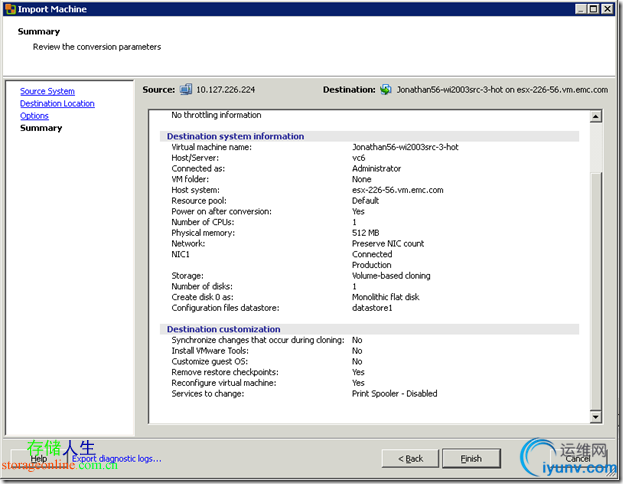Open the Options step link
Screen dimensions: 623x484
coord(34,116)
